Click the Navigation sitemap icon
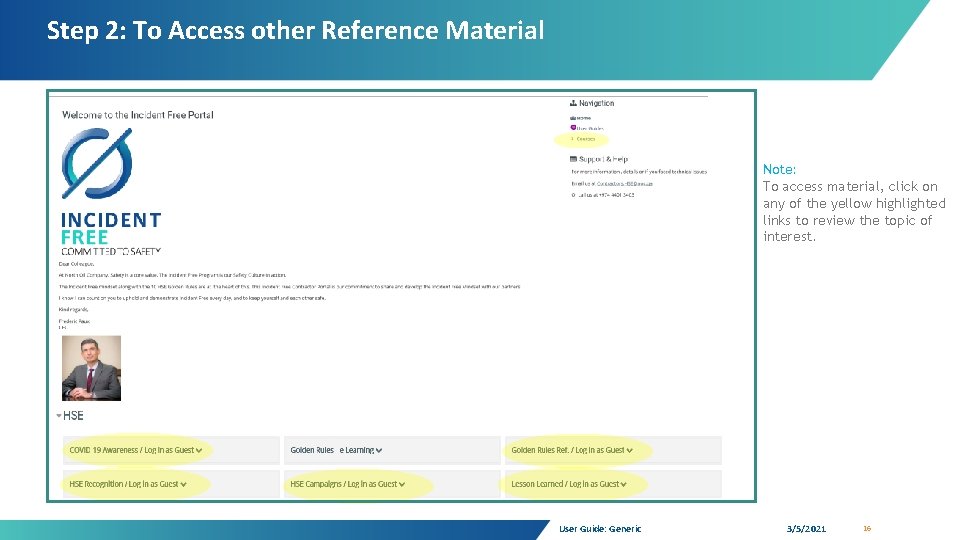Screen dimensions: 960x540 click(x=573, y=103)
